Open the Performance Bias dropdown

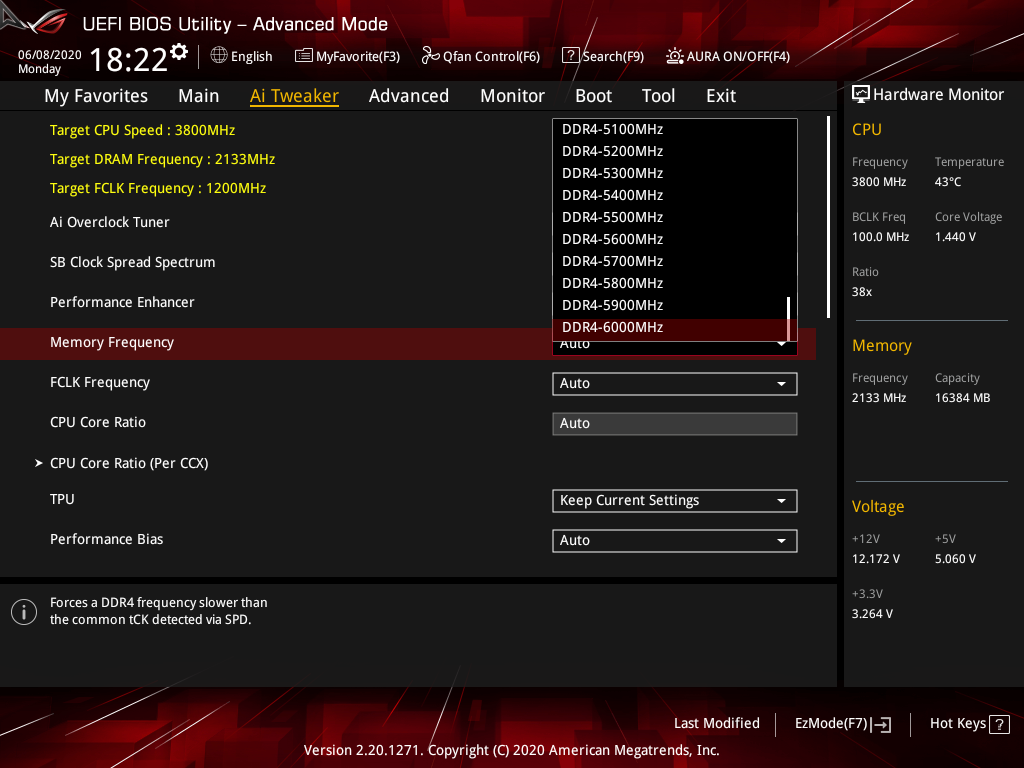tap(675, 541)
